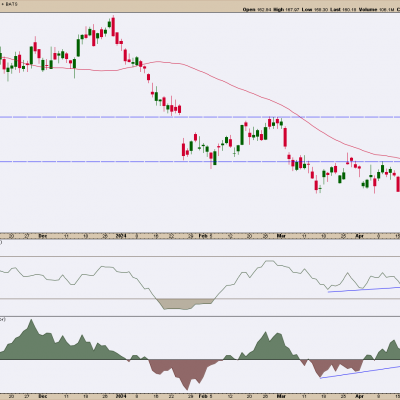Select the blue trendline in bottom histogram panel

360,372
